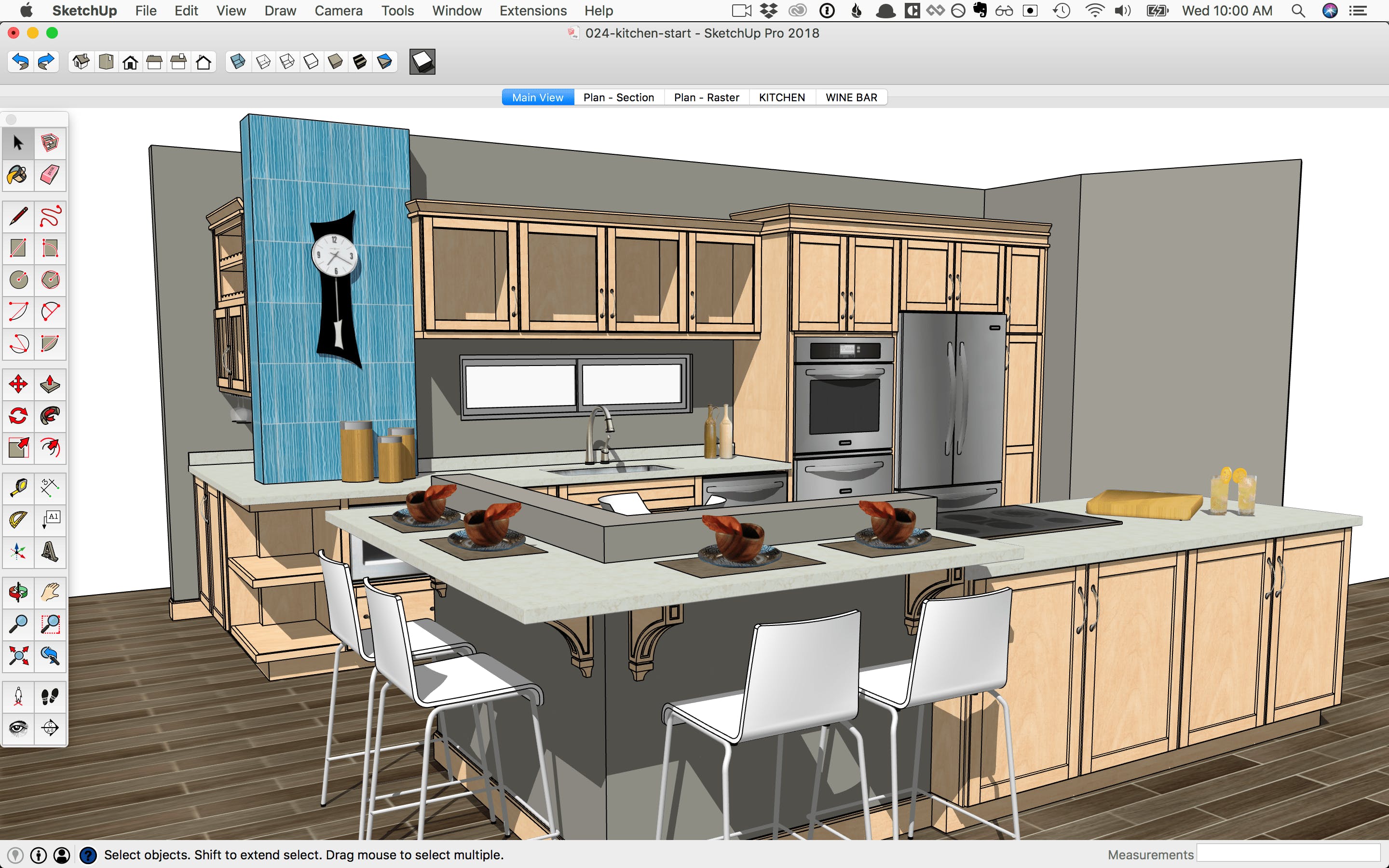Click the Zoom tool icon
1389x868 pixels.
18,624
